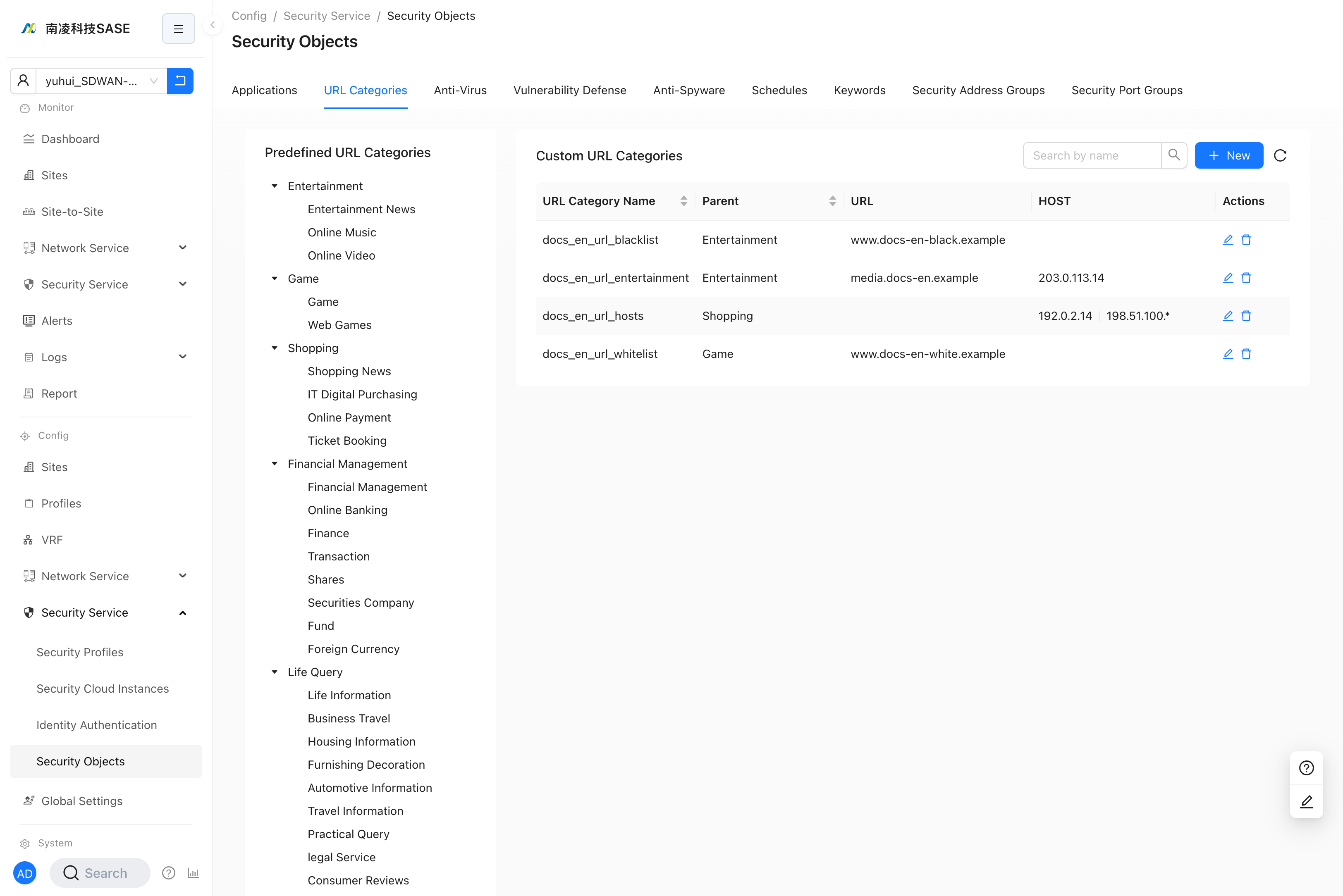Edit the docs_en_url_hosts row
Image resolution: width=1343 pixels, height=896 pixels.
[x=1228, y=316]
